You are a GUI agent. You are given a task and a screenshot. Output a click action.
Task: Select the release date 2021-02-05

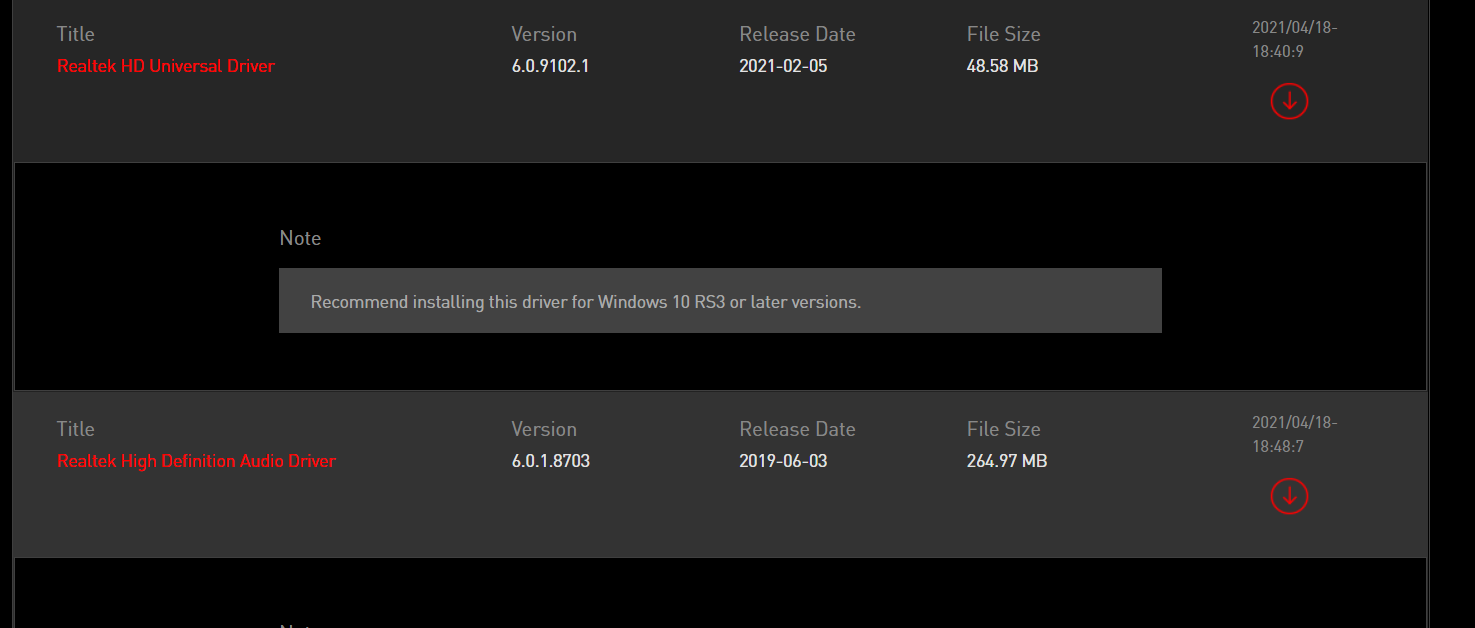(x=783, y=66)
